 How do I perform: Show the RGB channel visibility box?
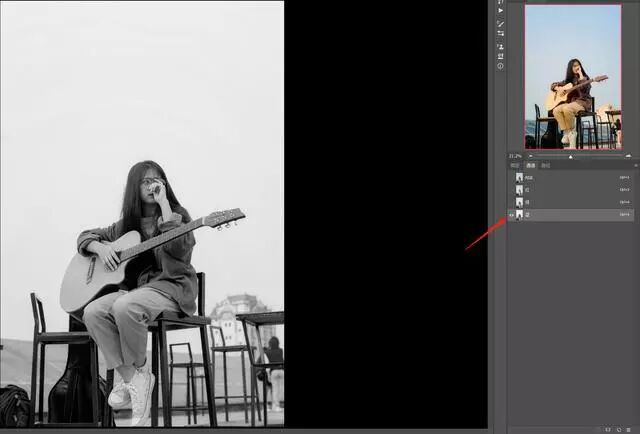pos(511,178)
